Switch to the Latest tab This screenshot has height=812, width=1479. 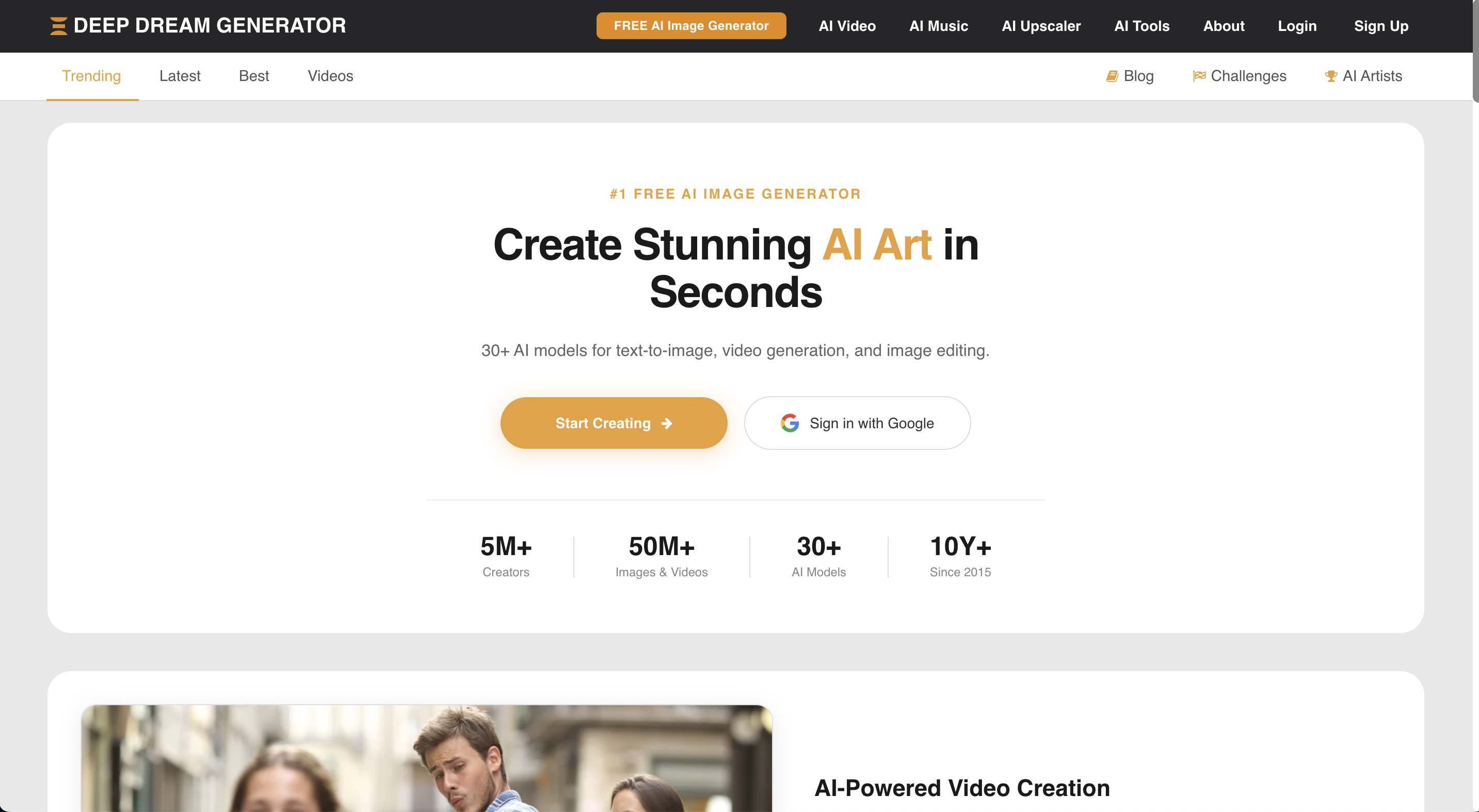click(x=180, y=76)
